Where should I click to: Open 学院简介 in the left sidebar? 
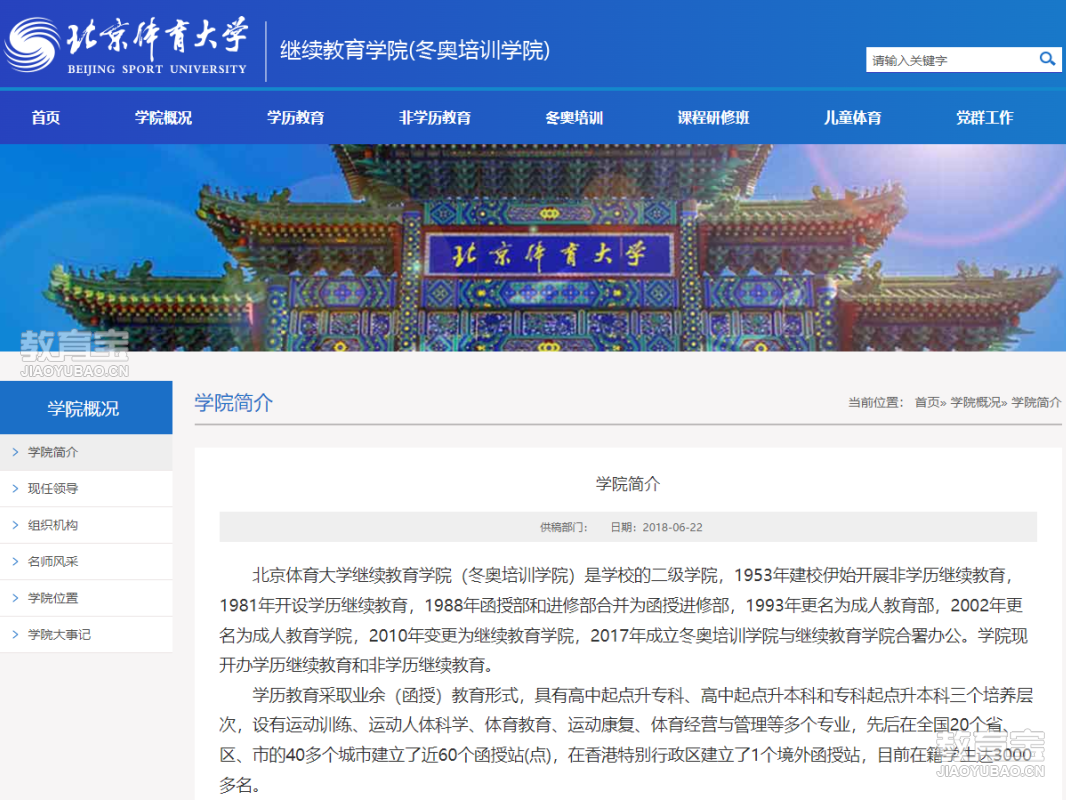86,452
